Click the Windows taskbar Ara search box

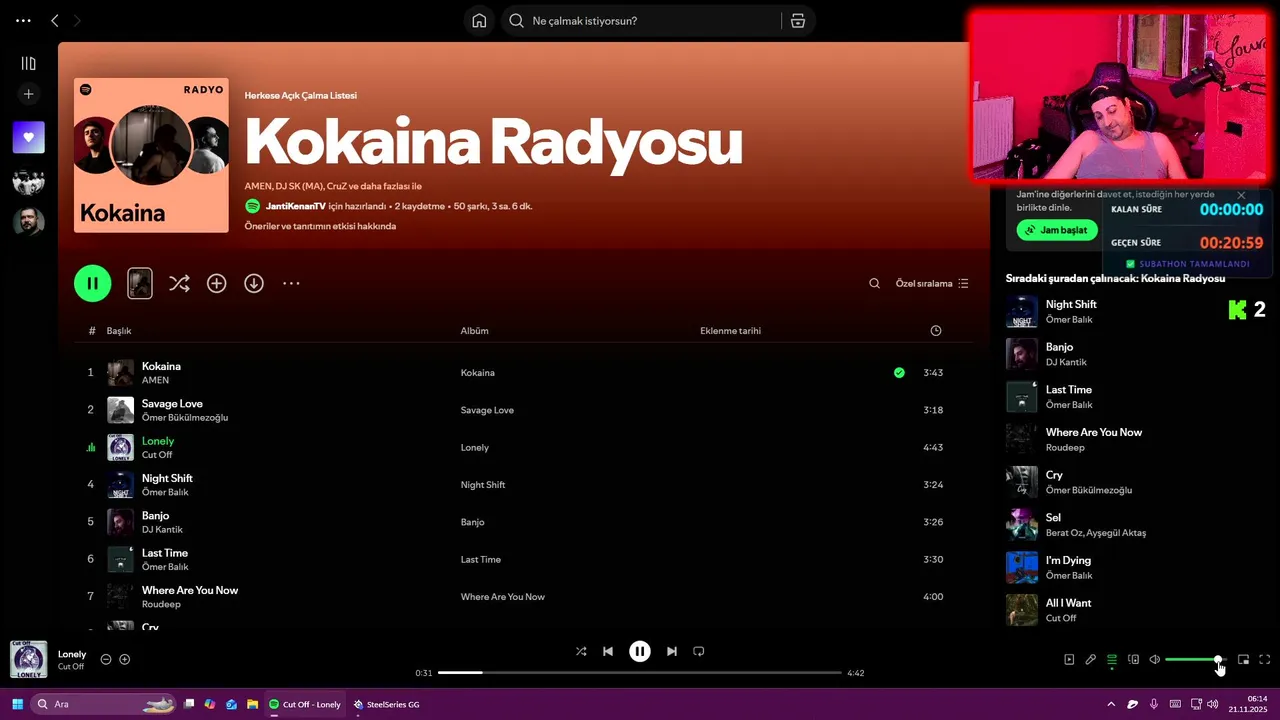(x=104, y=704)
